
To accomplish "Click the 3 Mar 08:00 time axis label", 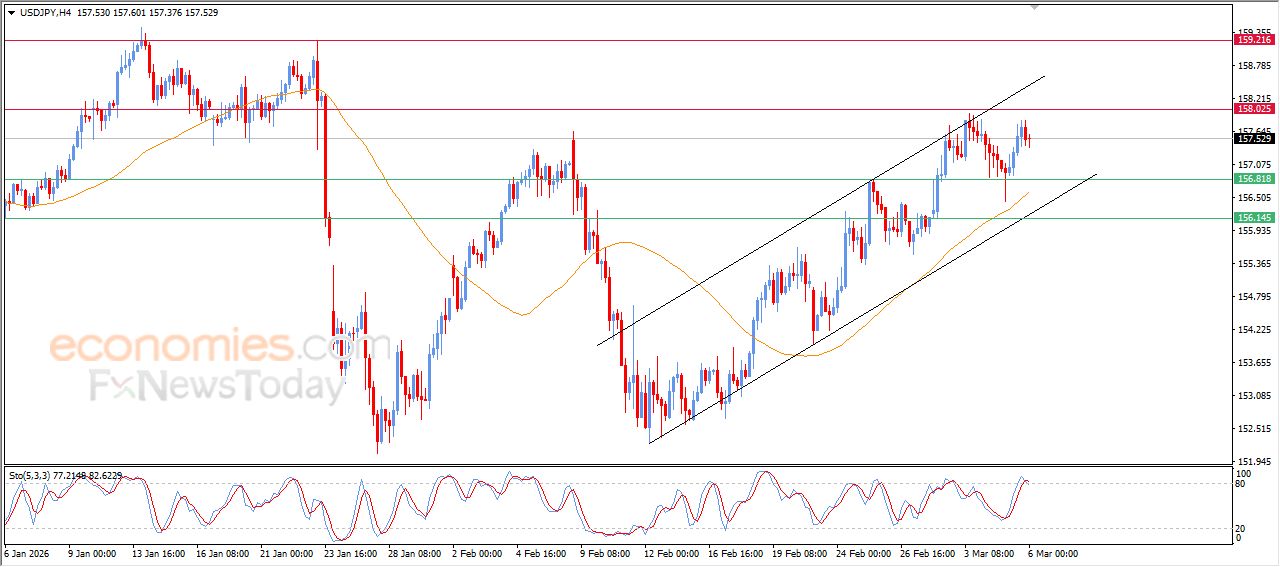I will pyautogui.click(x=988, y=553).
